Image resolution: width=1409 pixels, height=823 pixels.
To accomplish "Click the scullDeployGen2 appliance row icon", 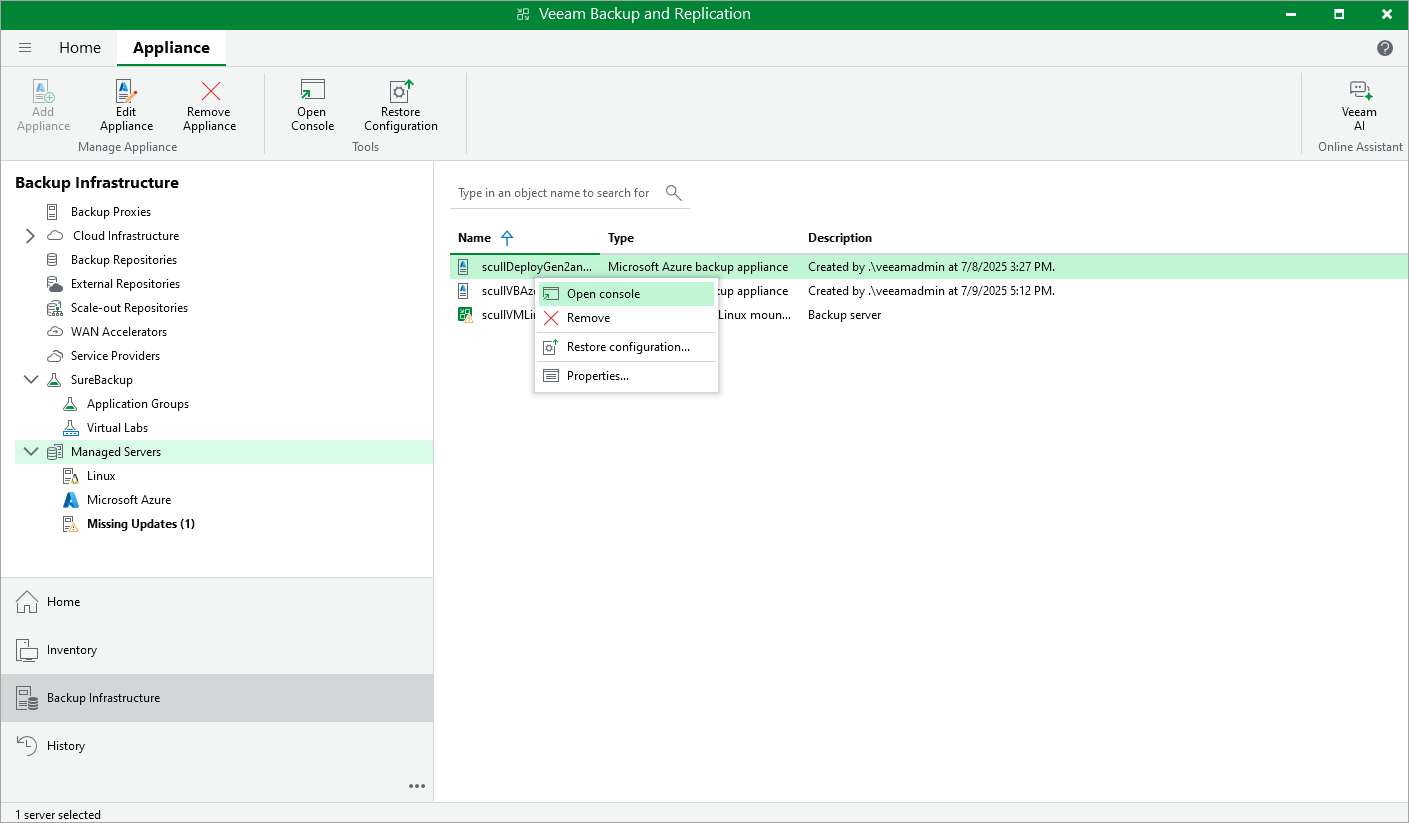I will click(x=463, y=267).
